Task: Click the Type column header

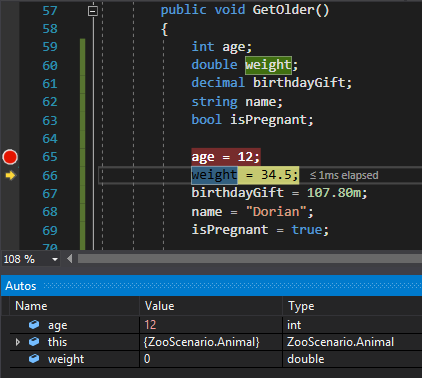Action: coord(301,306)
